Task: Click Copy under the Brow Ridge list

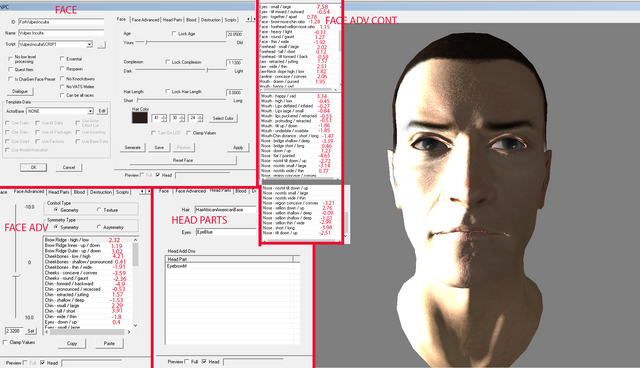Action: pos(72,344)
